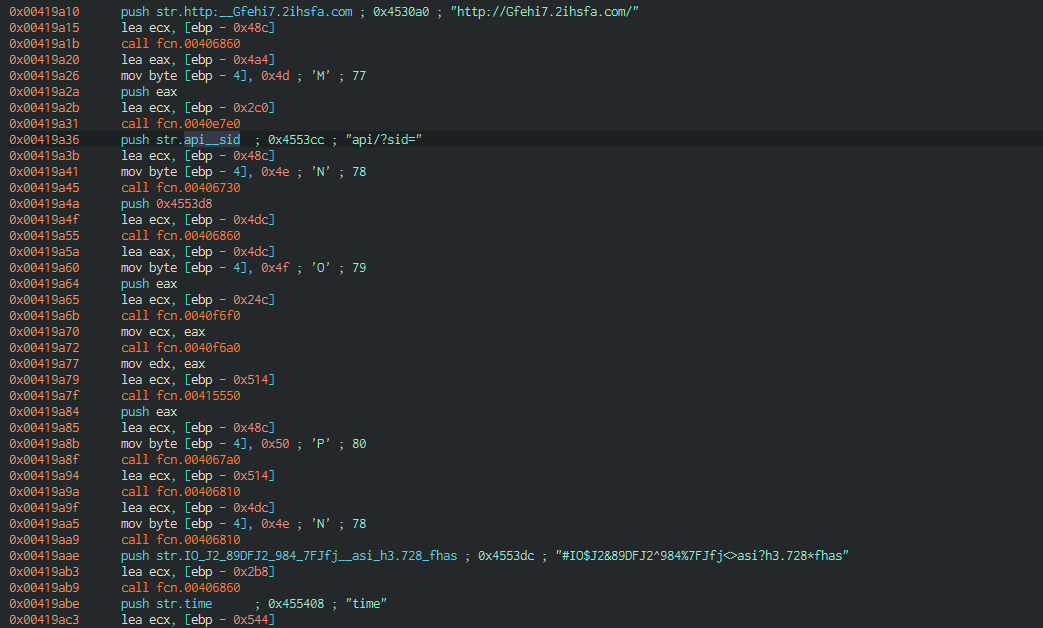
Task: Select lea ecx, [ebp - 0x514] at 0x00419a94
Action: click(198, 474)
